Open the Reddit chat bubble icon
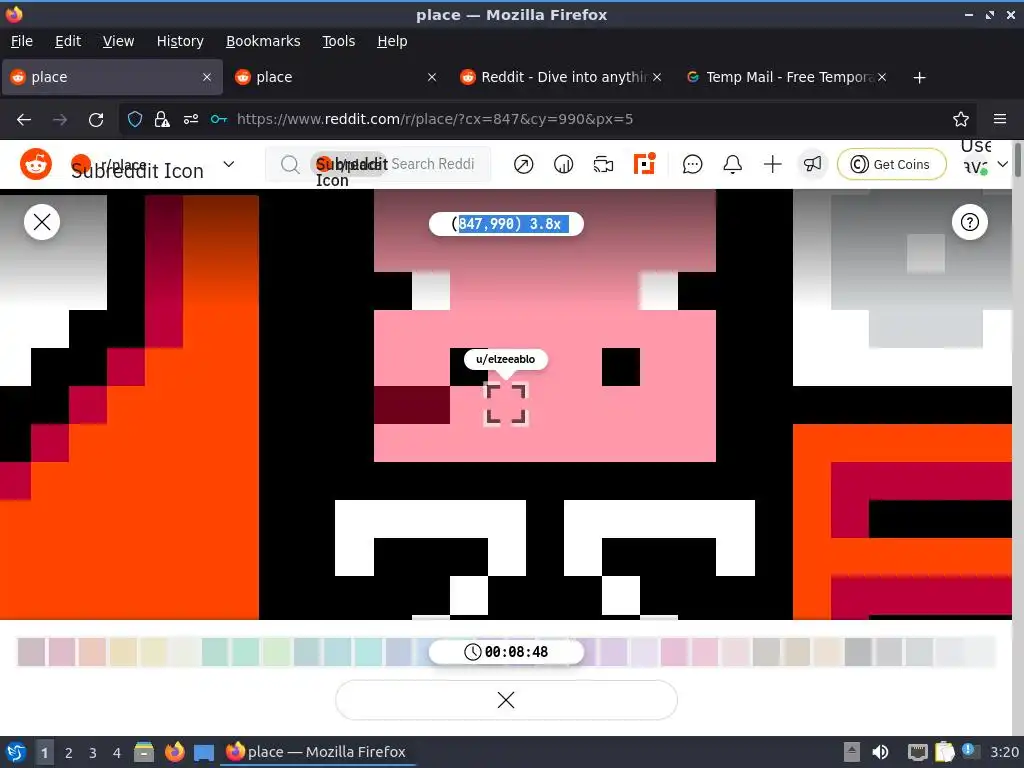Image resolution: width=1024 pixels, height=768 pixels. pyautogui.click(x=692, y=164)
